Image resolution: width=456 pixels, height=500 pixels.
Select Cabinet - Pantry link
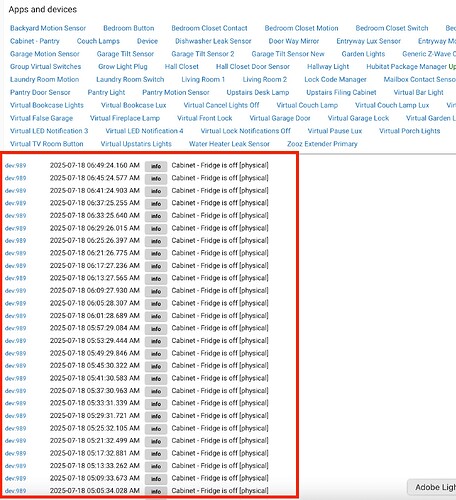[x=35, y=41]
